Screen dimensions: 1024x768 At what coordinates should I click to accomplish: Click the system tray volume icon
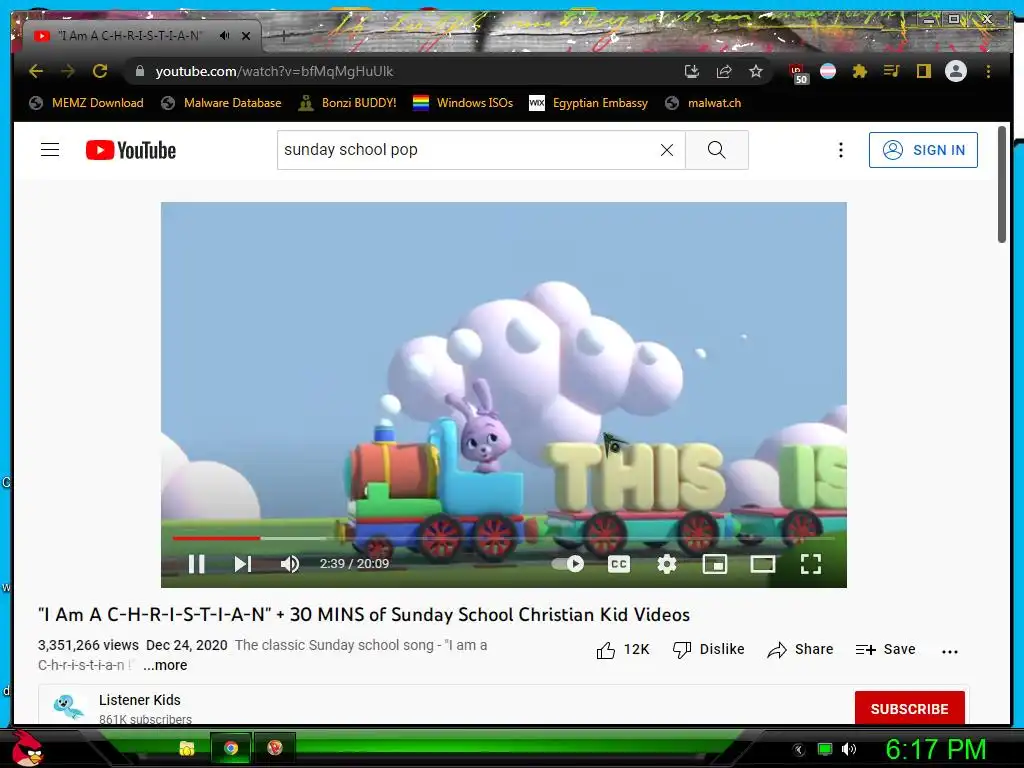click(849, 748)
